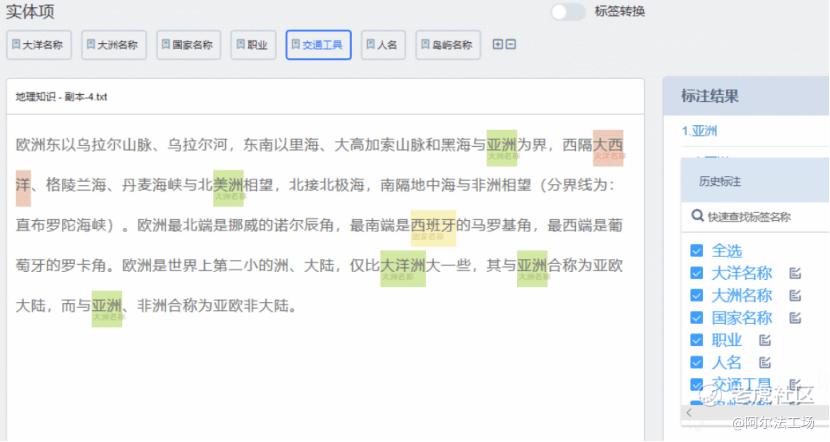Select the 大洲名称 entity label button
The image size is (830, 442).
coord(114,45)
